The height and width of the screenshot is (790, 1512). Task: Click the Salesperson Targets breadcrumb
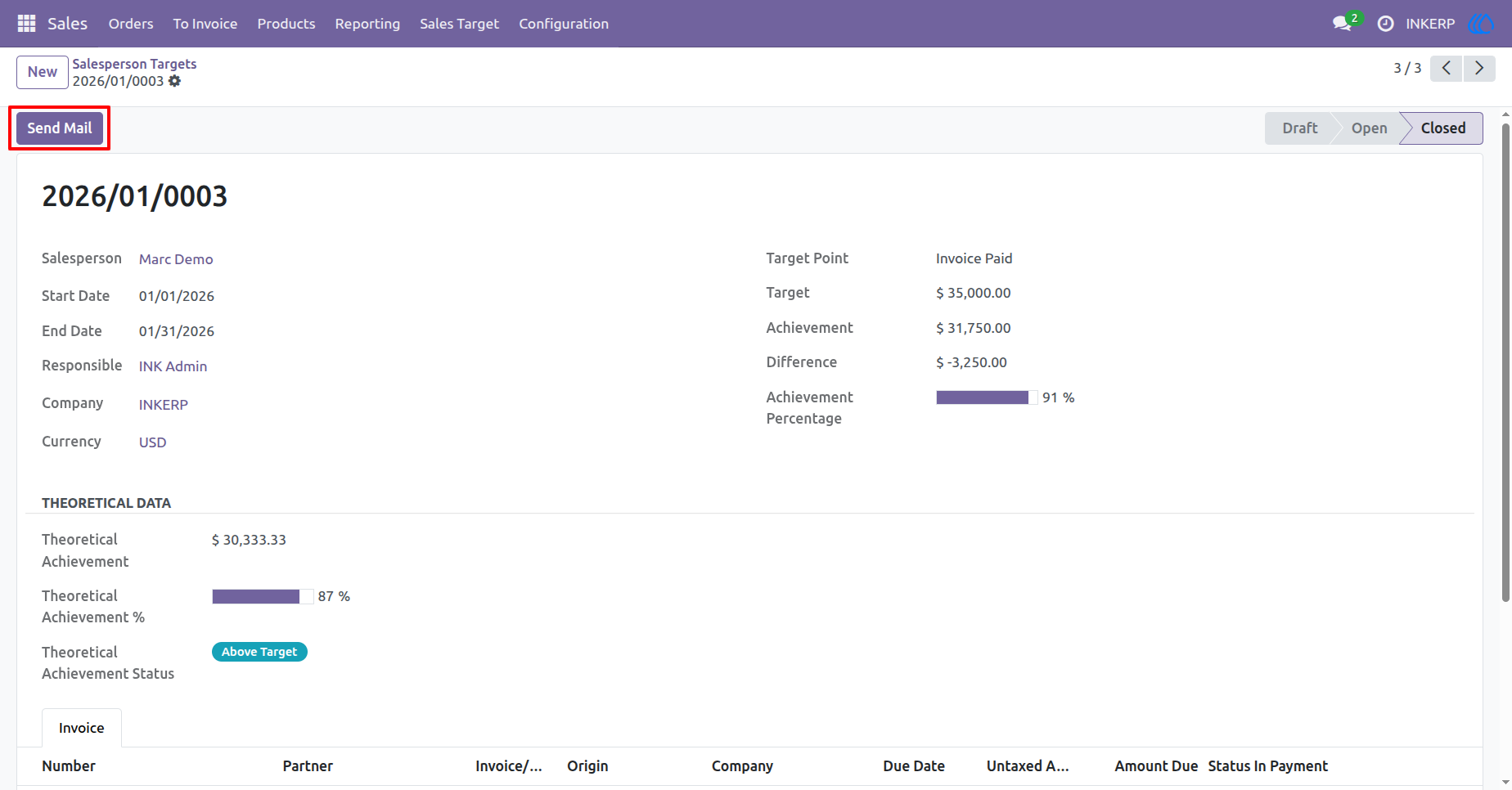click(x=134, y=64)
